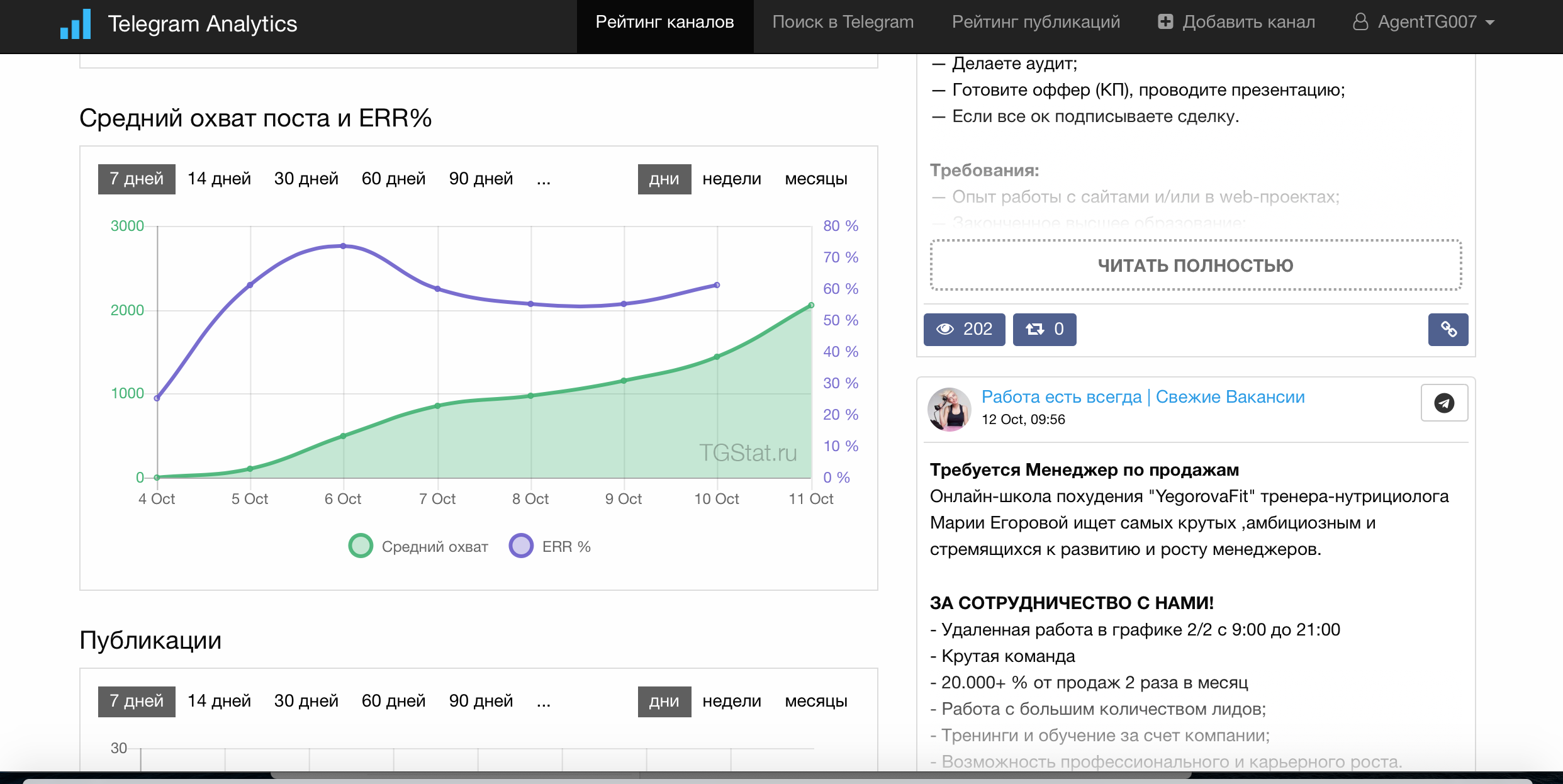Click the channel avatar of Работа есть всегда
Screen dimensions: 1563x784
point(949,409)
